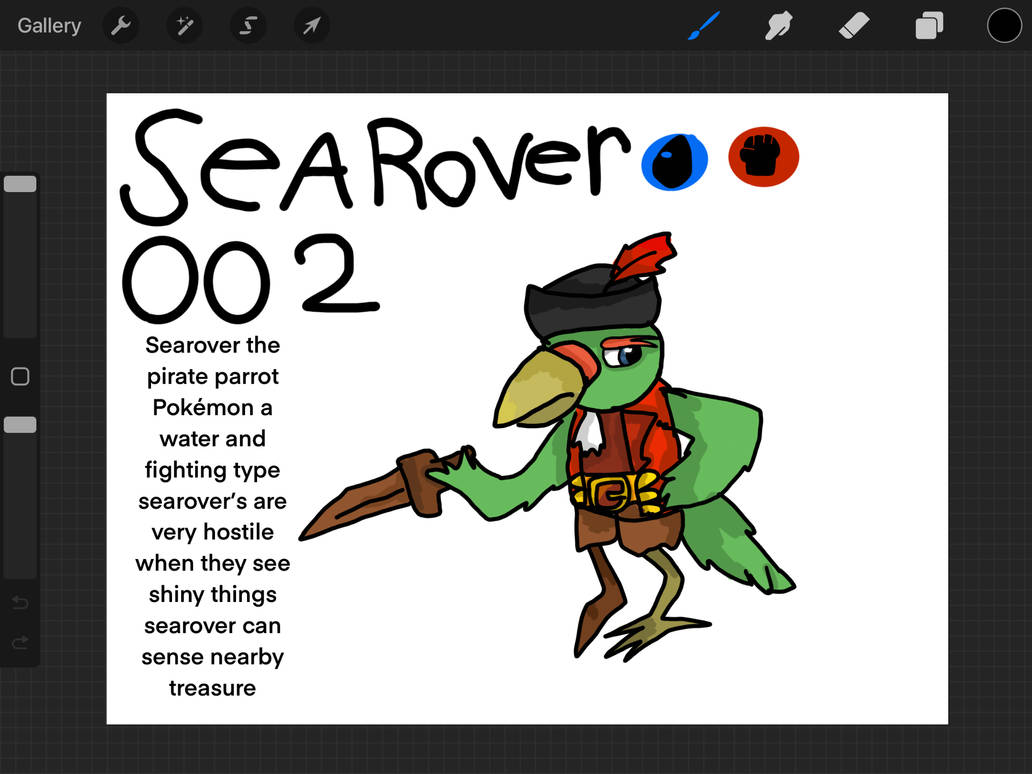Click the line "very hostile"
1032x774 pixels.
coord(213,532)
